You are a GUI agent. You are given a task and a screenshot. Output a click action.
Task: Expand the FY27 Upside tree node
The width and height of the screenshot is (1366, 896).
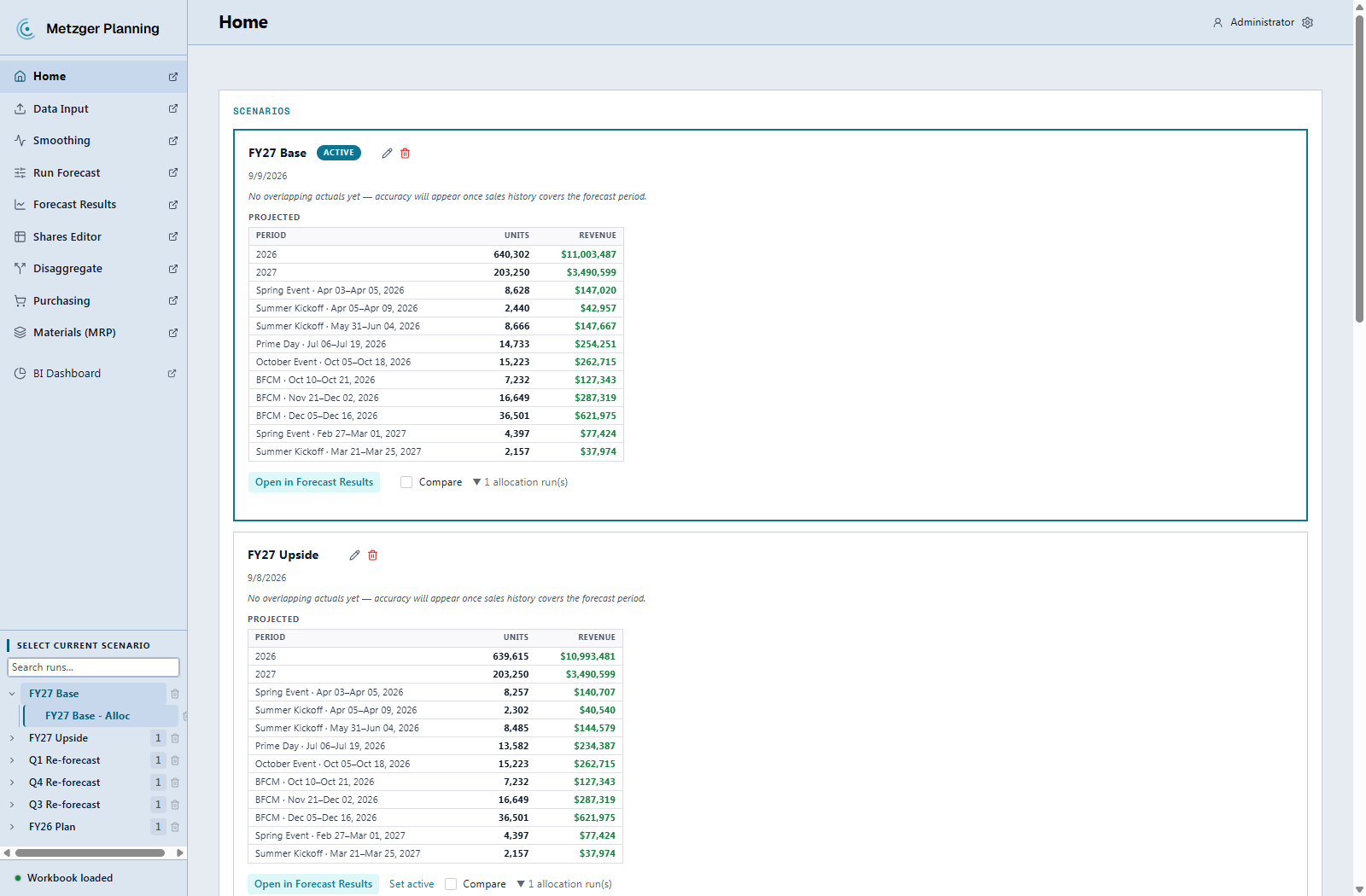point(12,738)
